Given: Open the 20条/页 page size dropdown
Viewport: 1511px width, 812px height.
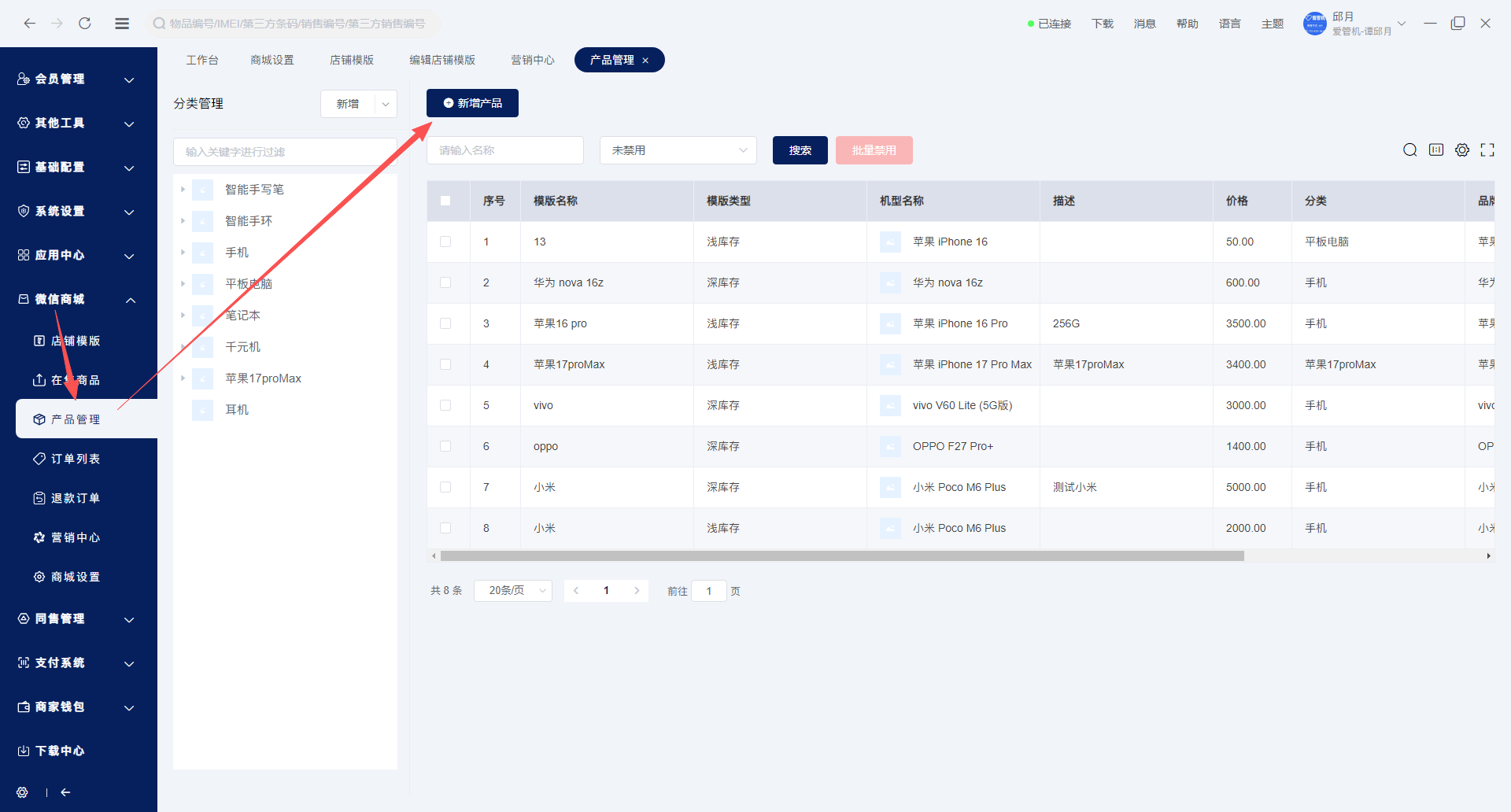Looking at the screenshot, I should point(513,591).
